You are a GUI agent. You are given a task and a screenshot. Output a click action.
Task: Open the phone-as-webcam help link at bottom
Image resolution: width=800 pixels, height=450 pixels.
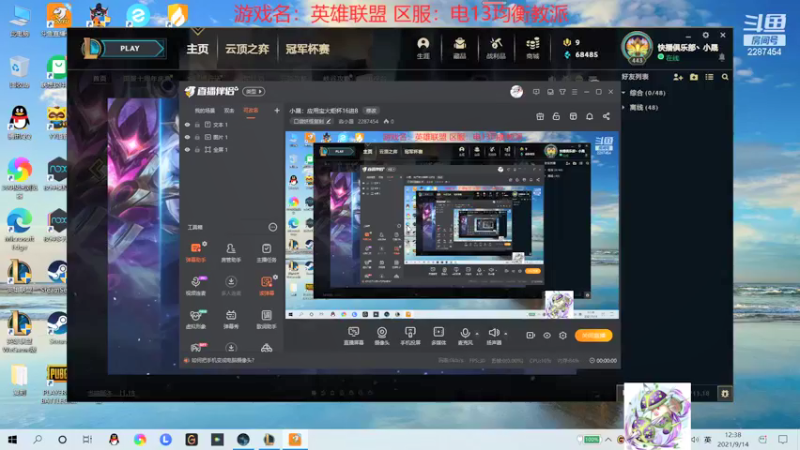(222, 360)
